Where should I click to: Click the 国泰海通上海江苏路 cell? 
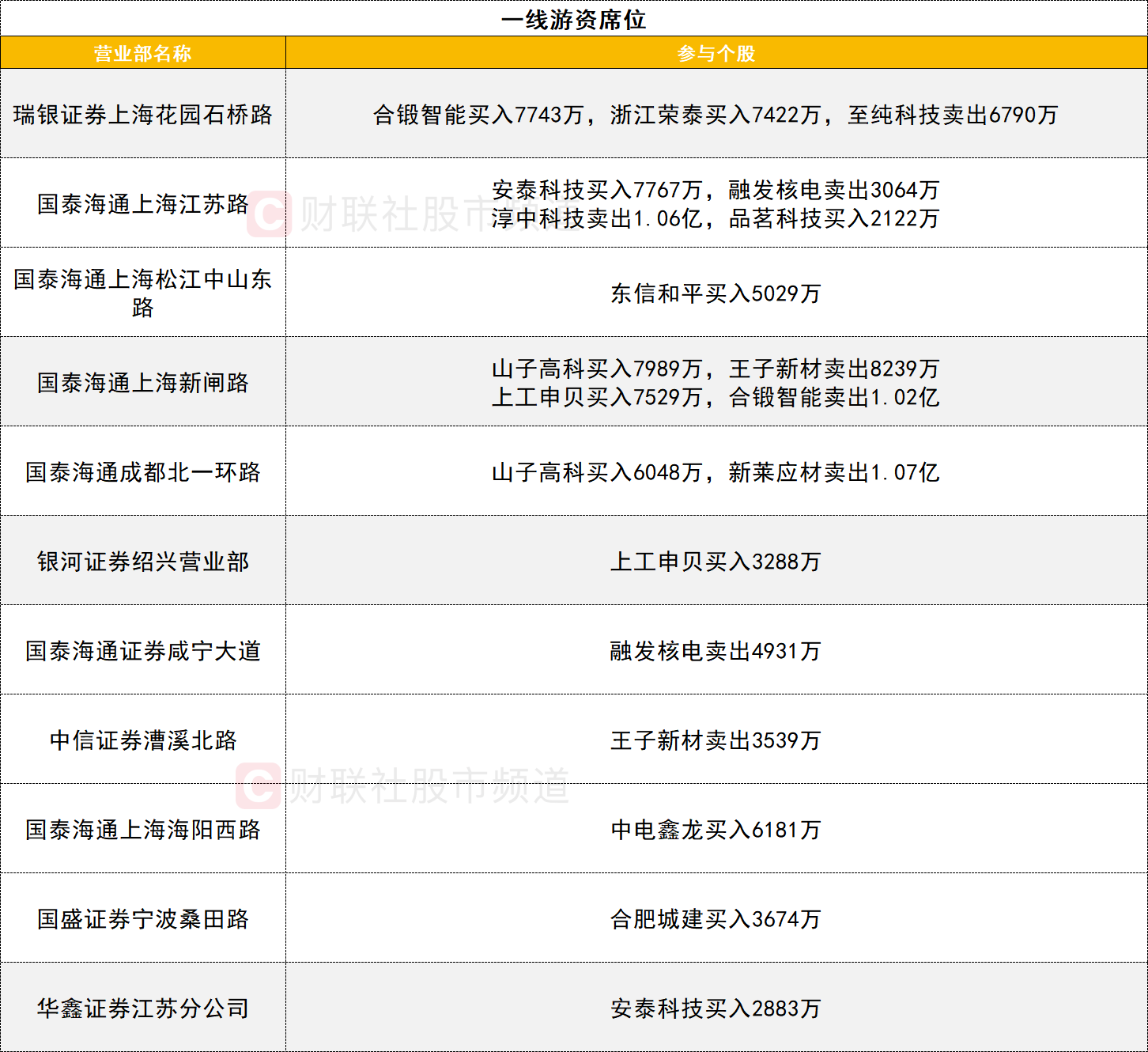click(143, 204)
